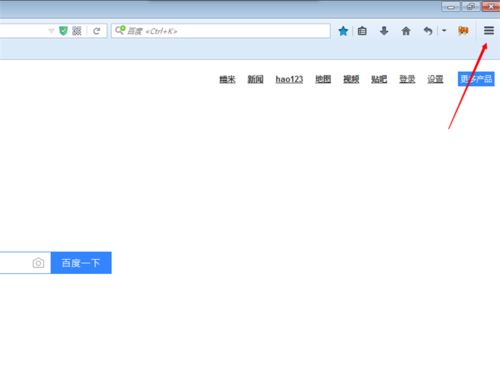Open the 新闻 news link

(x=255, y=79)
